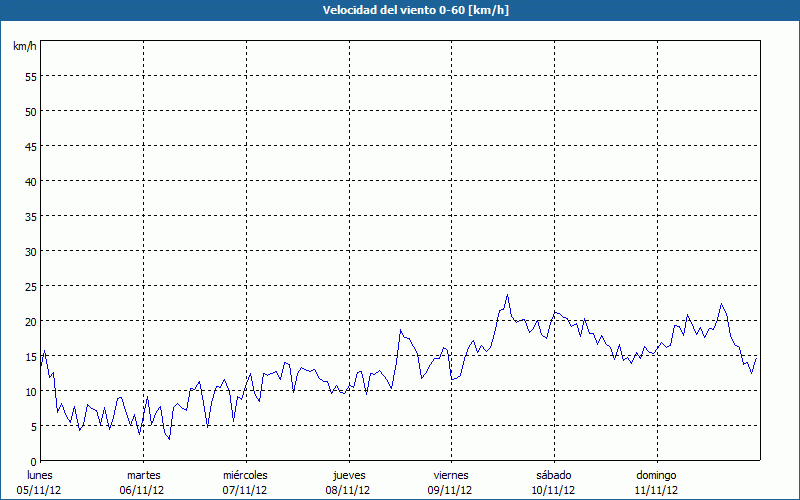Click the date label 05/11/12
This screenshot has width=800, height=500.
point(39,490)
